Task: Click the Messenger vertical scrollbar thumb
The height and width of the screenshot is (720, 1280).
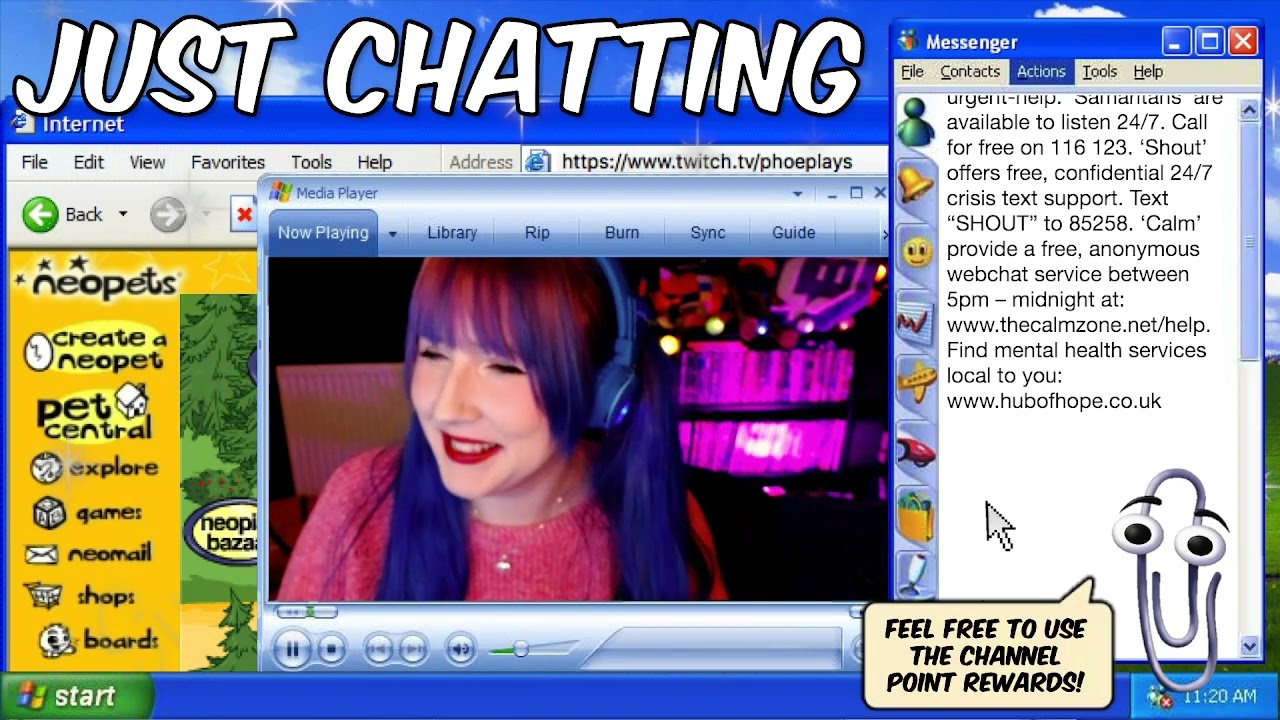Action: [1249, 242]
